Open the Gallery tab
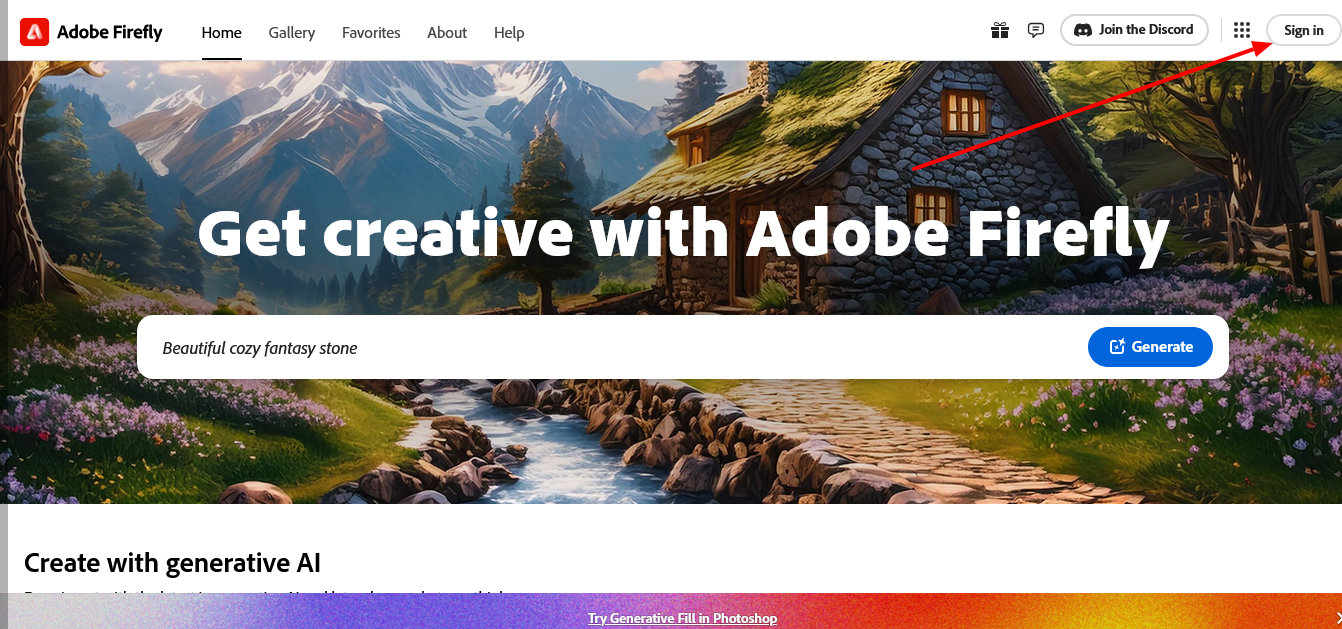 pyautogui.click(x=292, y=32)
